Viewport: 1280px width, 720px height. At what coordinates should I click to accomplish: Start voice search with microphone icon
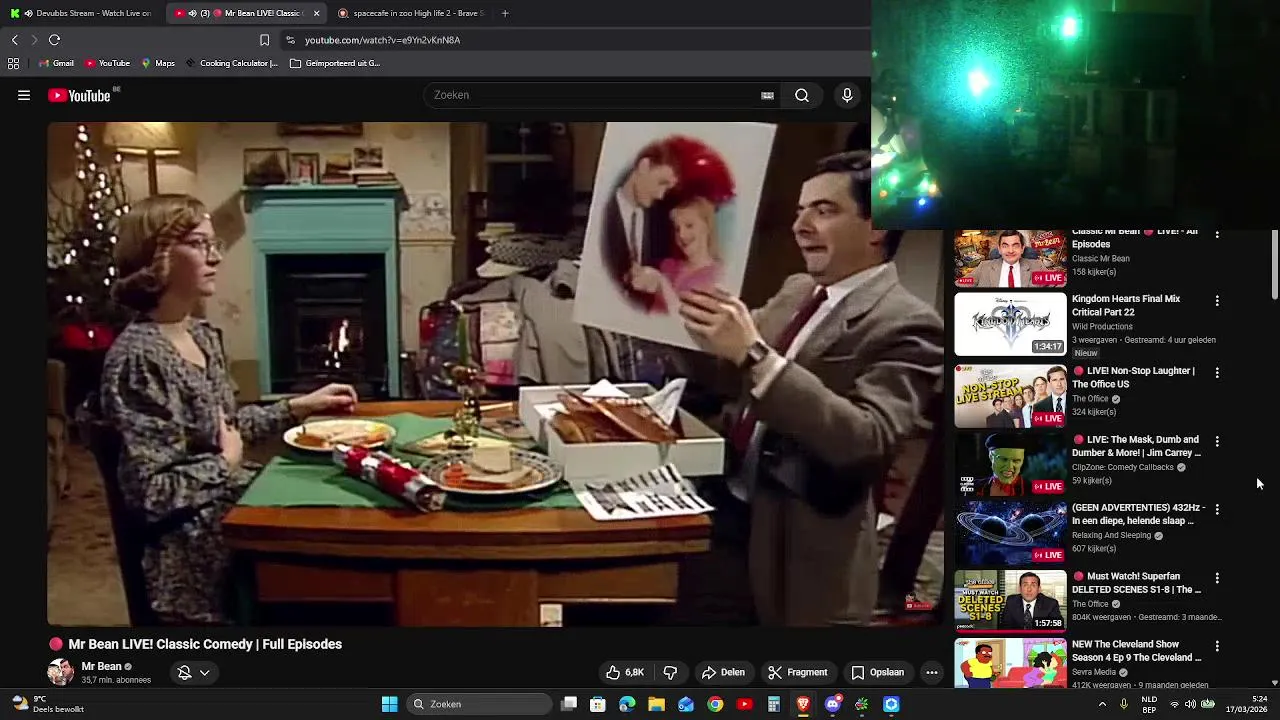[847, 95]
